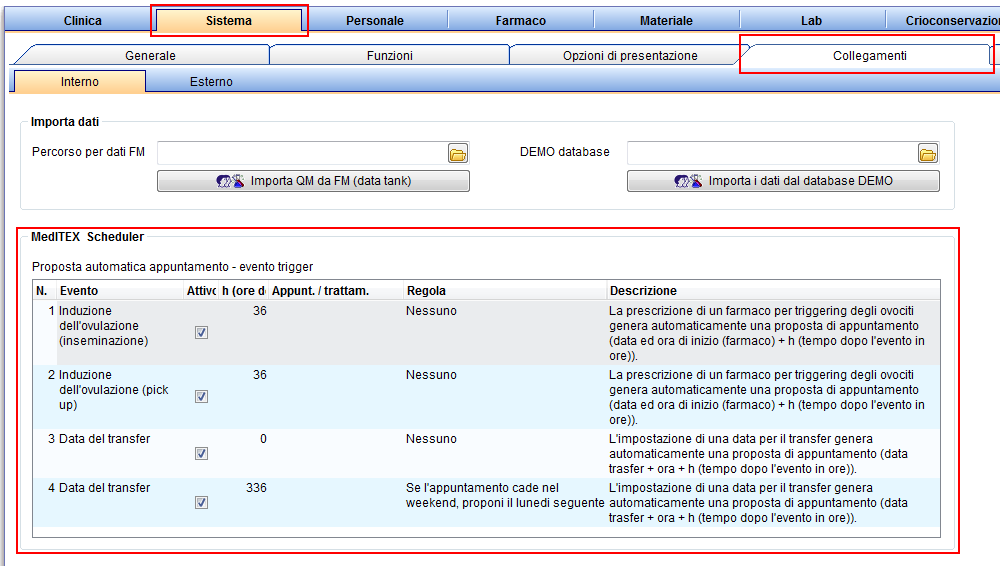The image size is (1000, 566).
Task: Click Nessuno rule in row 1
Action: tap(431, 311)
